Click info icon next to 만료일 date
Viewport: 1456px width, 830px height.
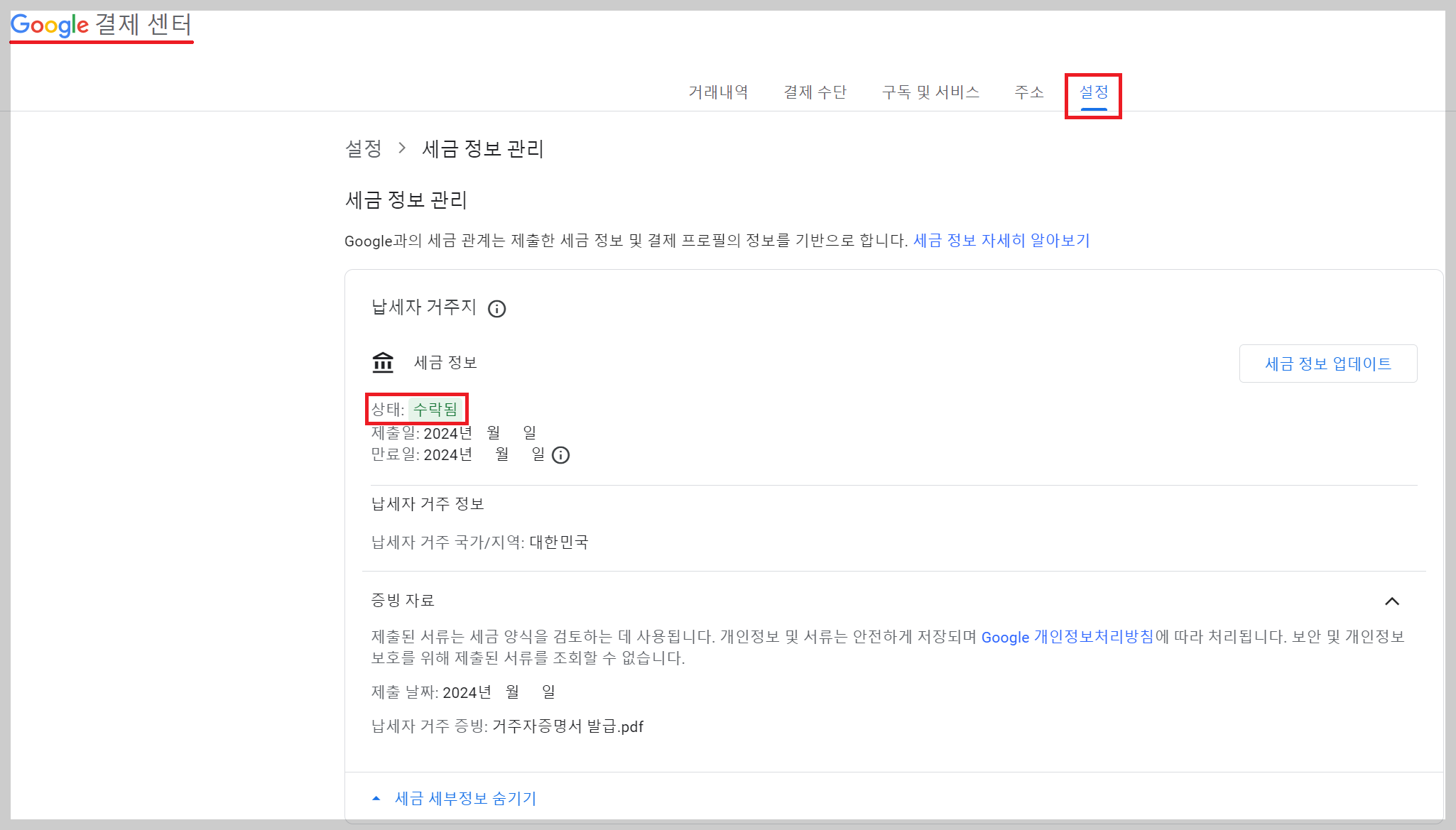pyautogui.click(x=560, y=455)
